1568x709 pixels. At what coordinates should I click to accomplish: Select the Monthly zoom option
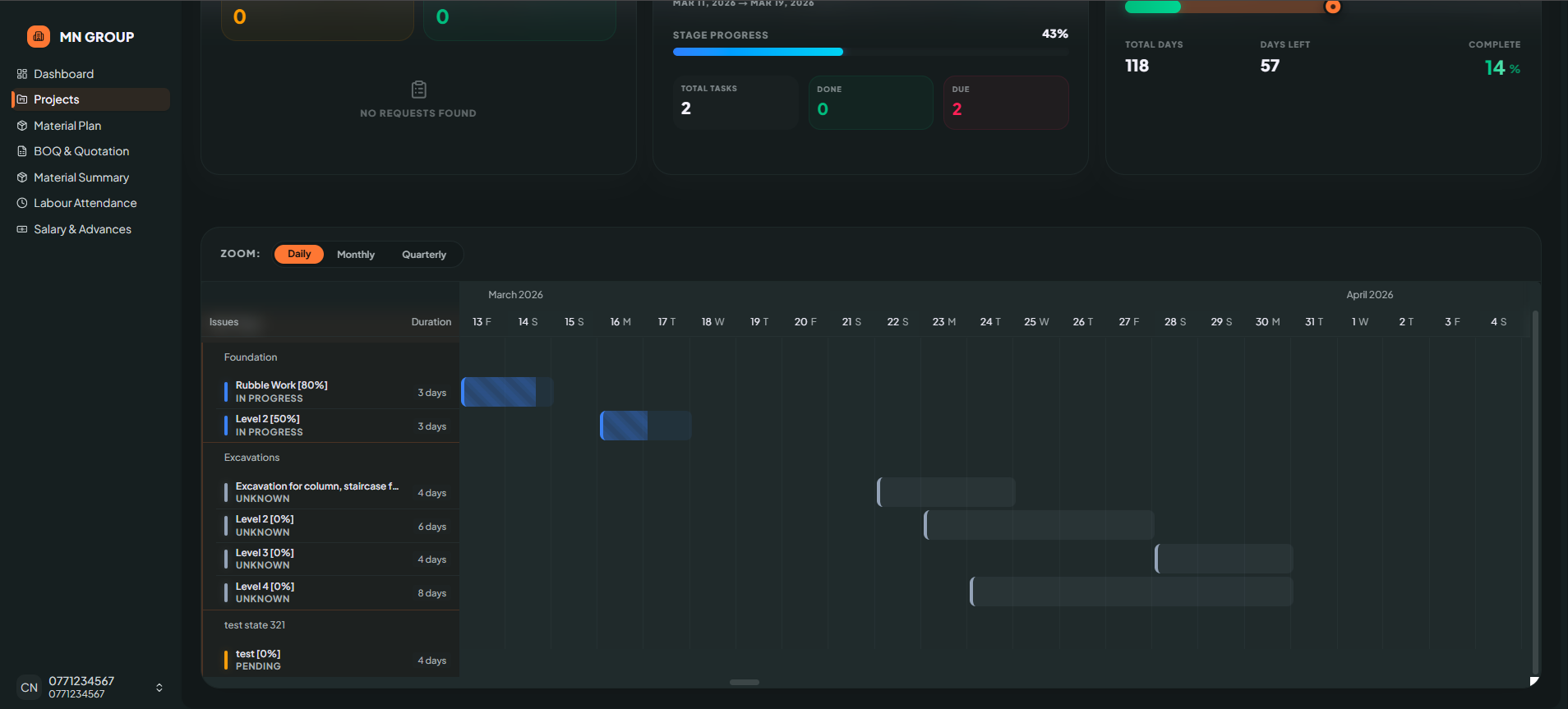click(356, 255)
